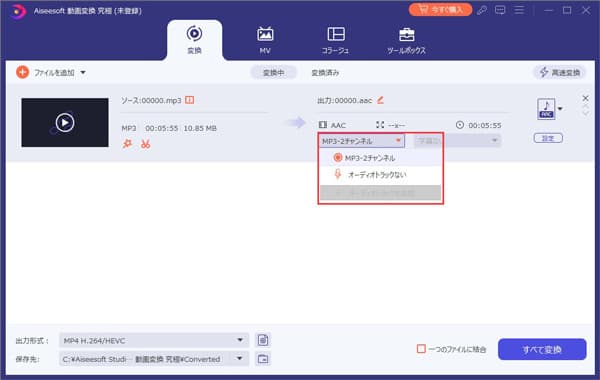The width and height of the screenshot is (600, 380).
Task: Click the Aiseesoft app logo
Action: (x=18, y=11)
